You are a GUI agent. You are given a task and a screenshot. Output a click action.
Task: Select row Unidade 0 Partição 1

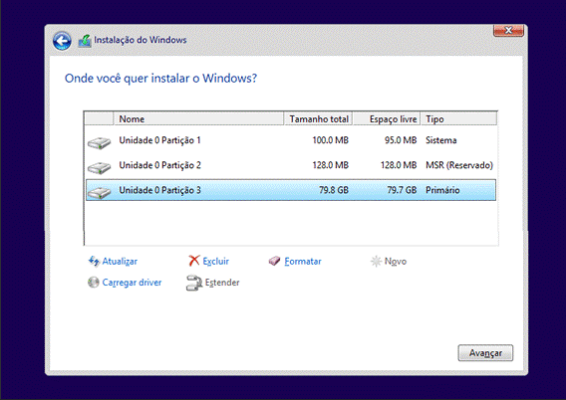[291, 140]
